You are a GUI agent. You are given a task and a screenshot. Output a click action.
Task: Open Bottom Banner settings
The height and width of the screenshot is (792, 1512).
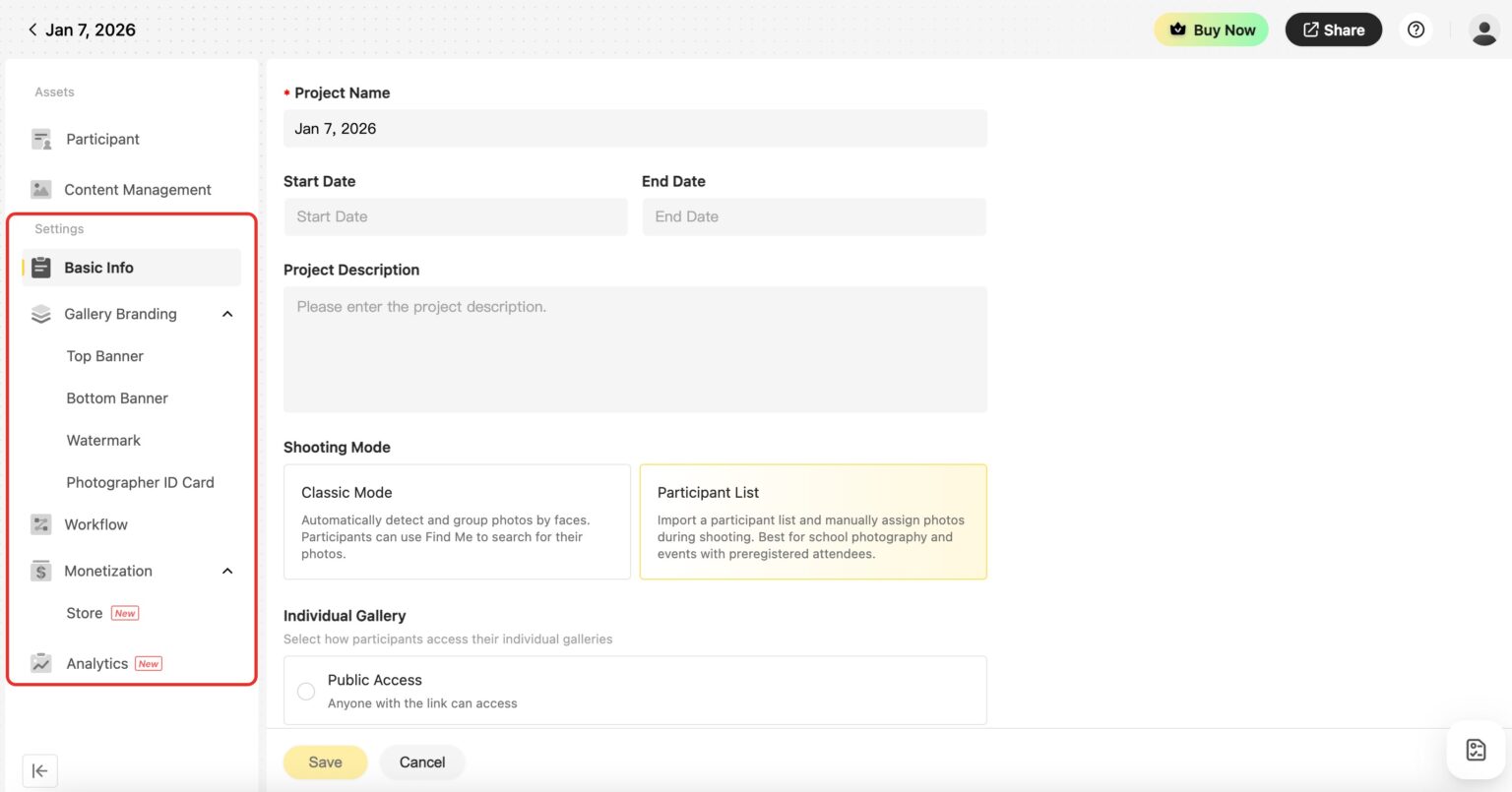[117, 398]
